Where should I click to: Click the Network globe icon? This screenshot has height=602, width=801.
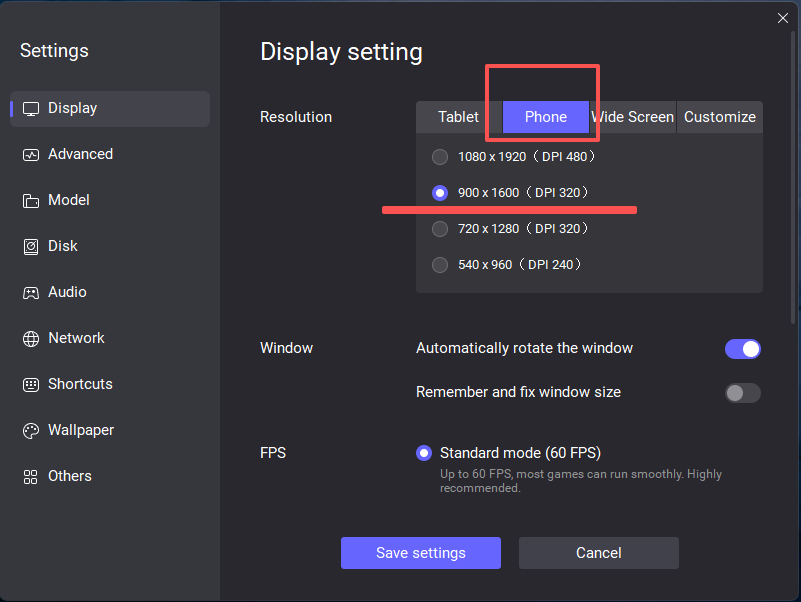pos(31,339)
